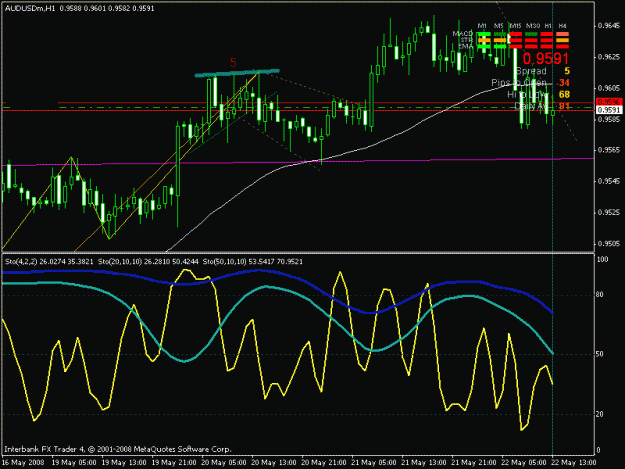Click the 0.9565 price axis label
The height and width of the screenshot is (469, 625).
coord(609,150)
